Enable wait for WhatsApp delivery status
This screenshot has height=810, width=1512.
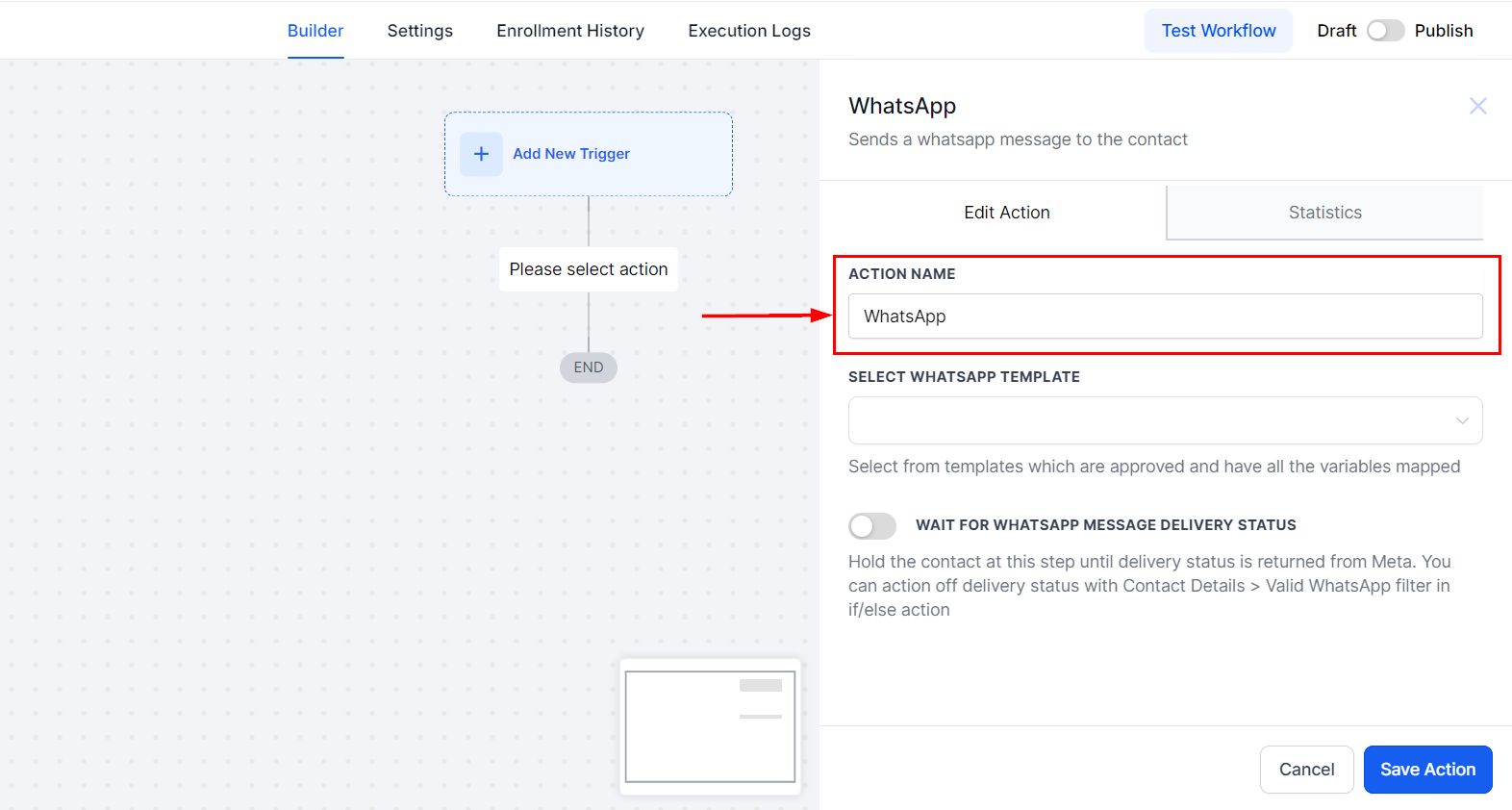click(x=872, y=526)
